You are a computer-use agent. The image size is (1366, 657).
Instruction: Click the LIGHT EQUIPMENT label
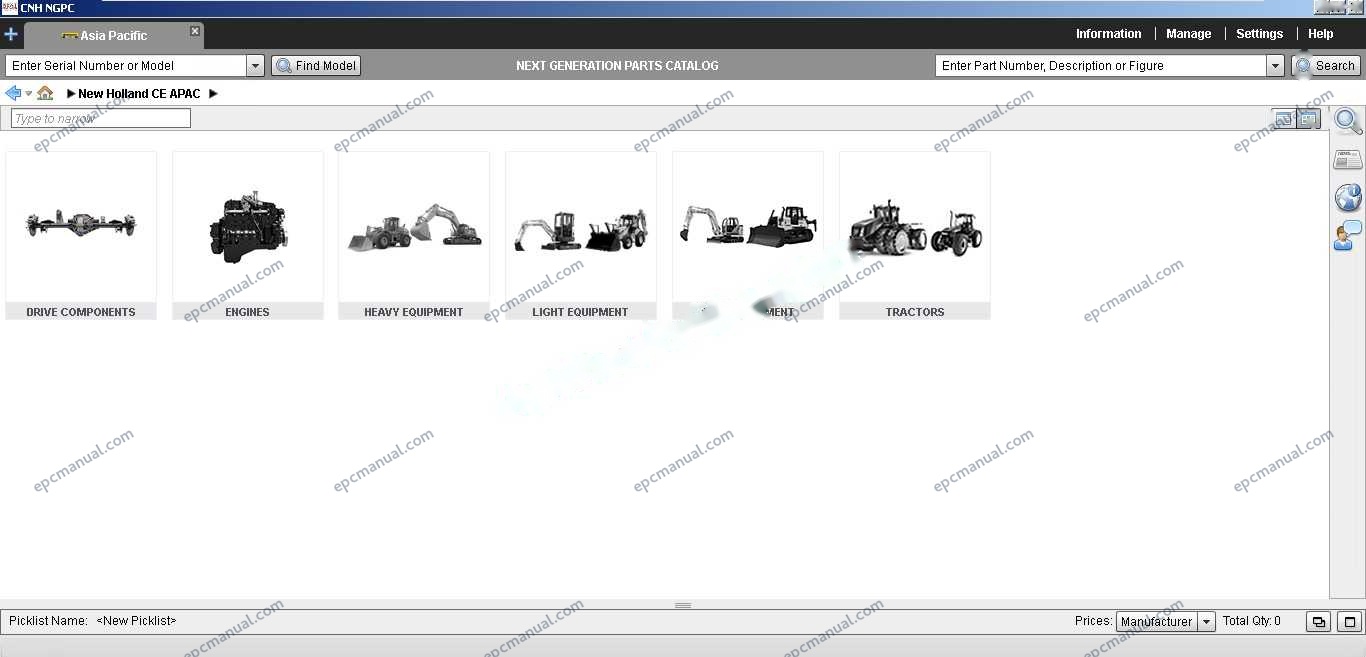click(x=581, y=312)
